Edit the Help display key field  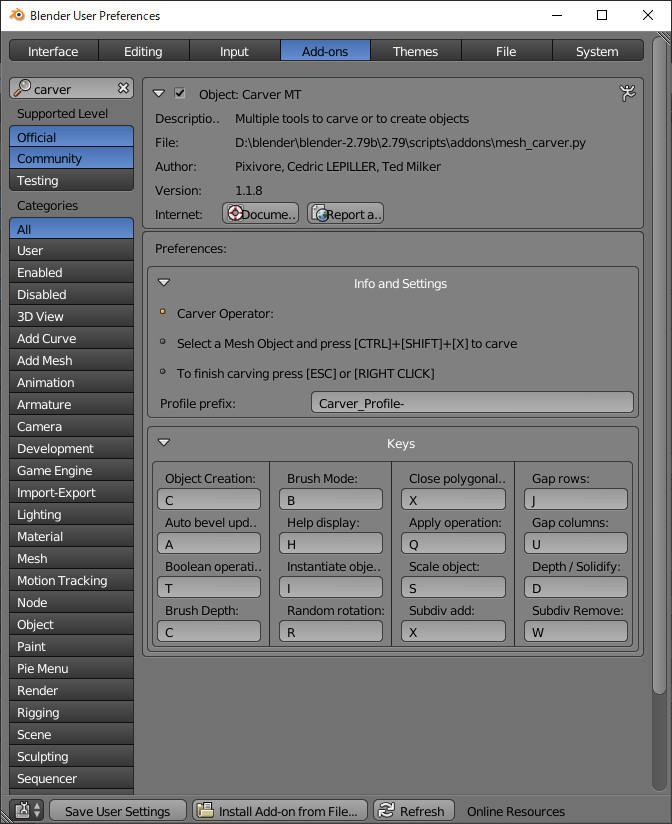331,544
